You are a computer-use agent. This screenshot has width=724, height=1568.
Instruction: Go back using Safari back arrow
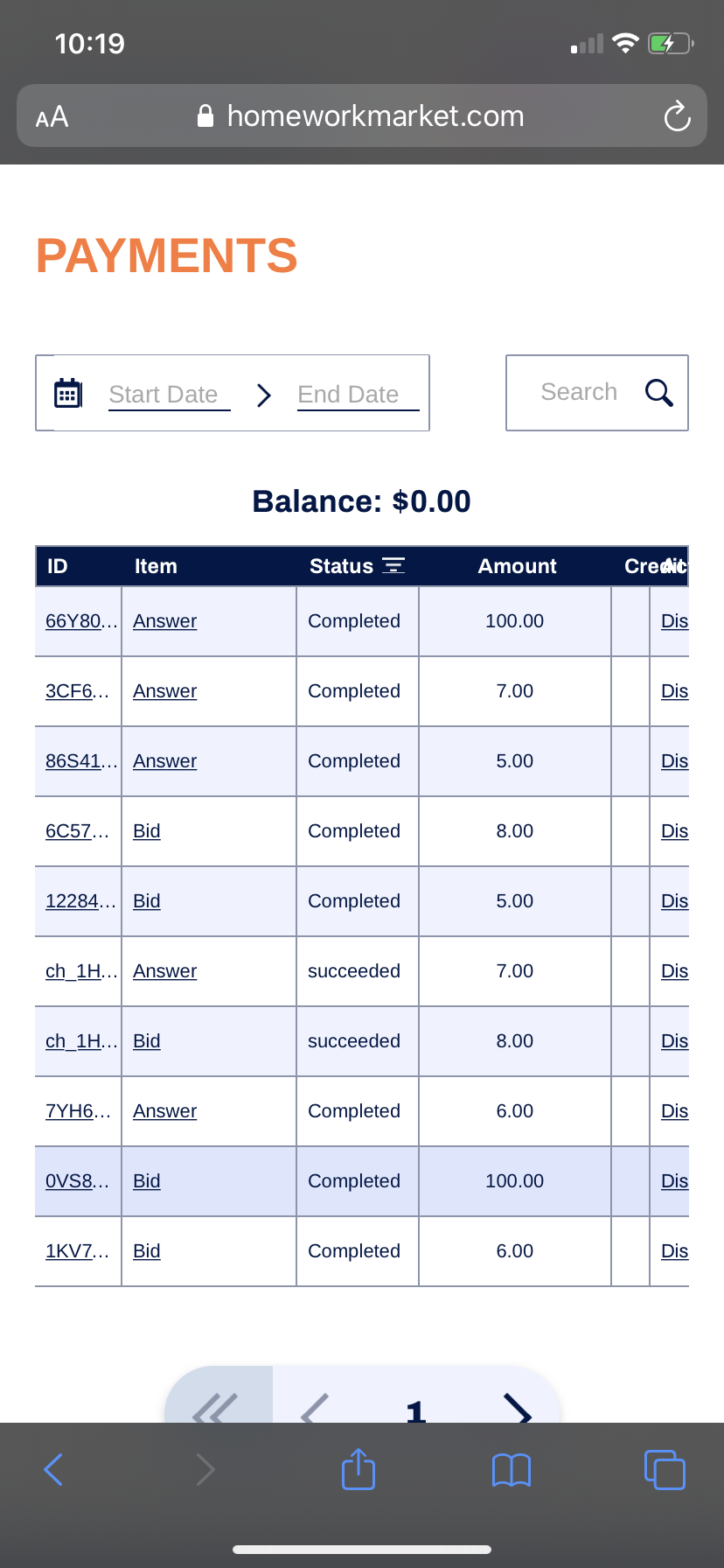tap(53, 1469)
